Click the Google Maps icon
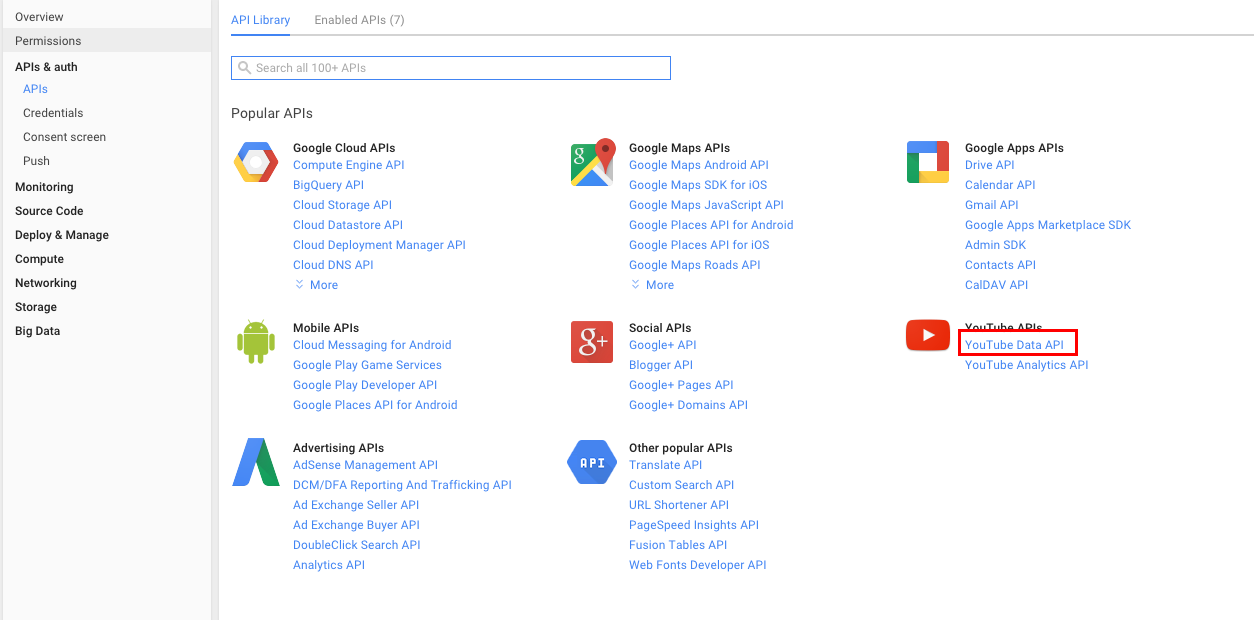Screen dimensions: 1254x620 tap(592, 163)
